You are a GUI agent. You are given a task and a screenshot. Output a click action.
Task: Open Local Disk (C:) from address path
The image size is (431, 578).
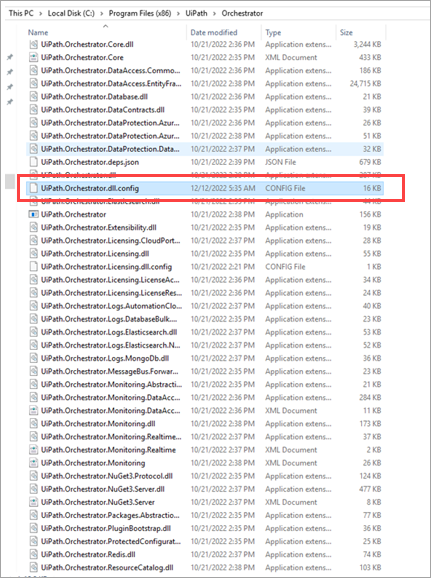coord(71,13)
